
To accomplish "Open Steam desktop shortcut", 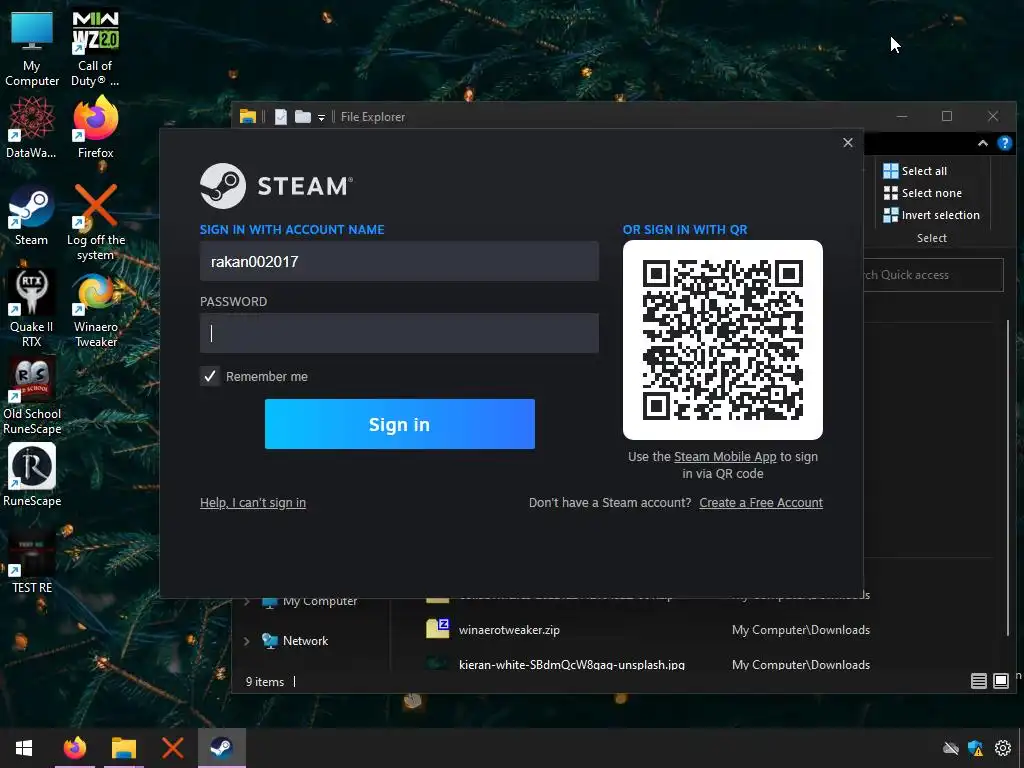I will click(31, 216).
